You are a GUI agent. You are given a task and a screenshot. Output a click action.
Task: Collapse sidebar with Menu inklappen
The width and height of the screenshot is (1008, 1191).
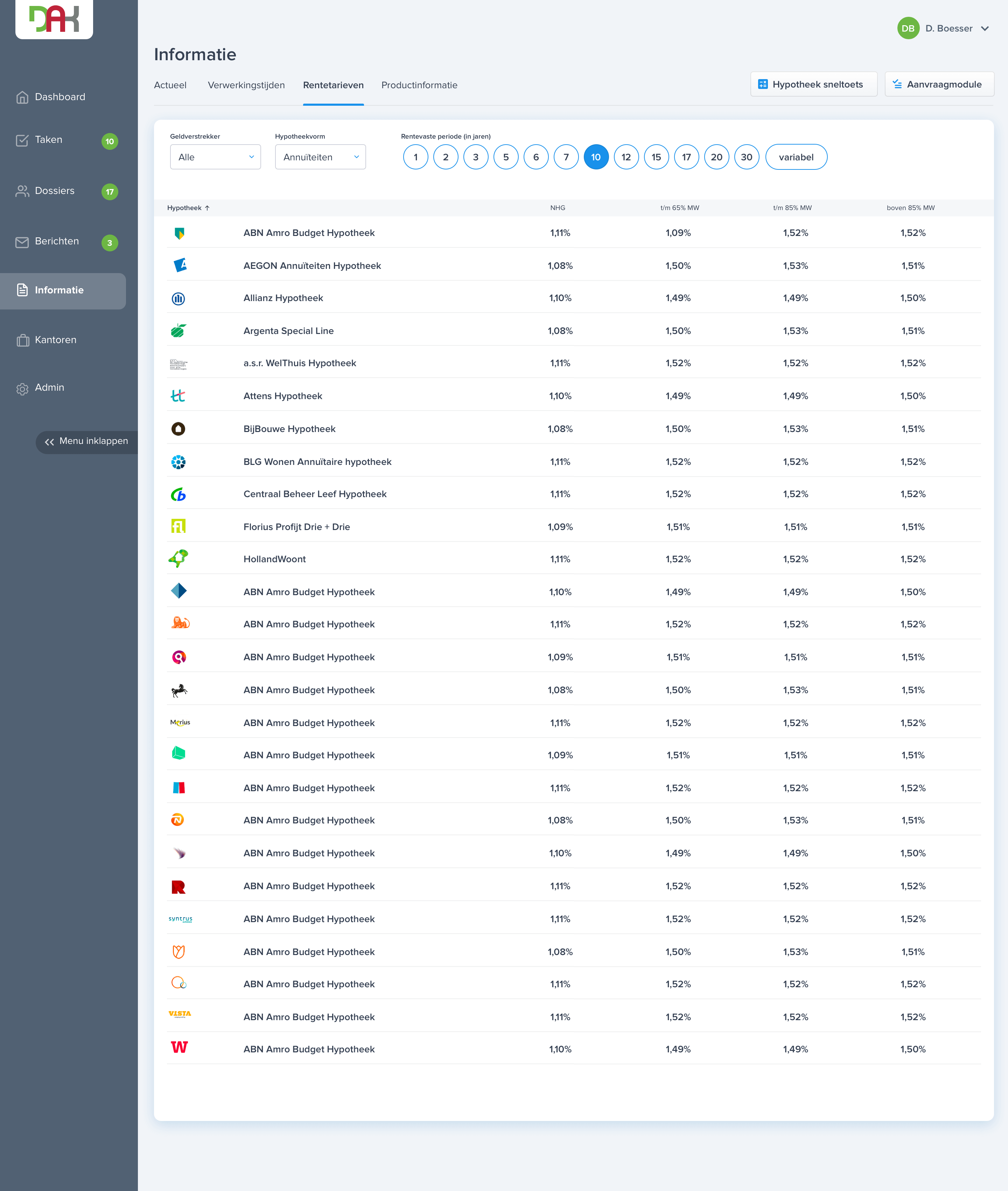87,441
